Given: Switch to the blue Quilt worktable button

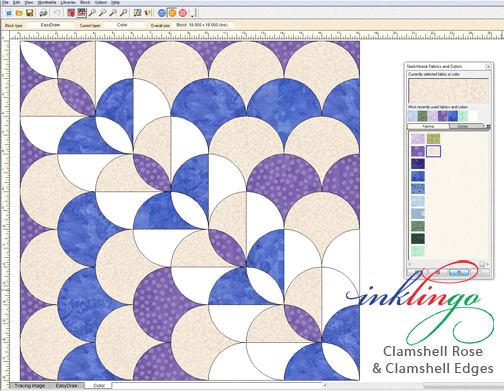Looking at the screenshot, I should click(x=162, y=13).
